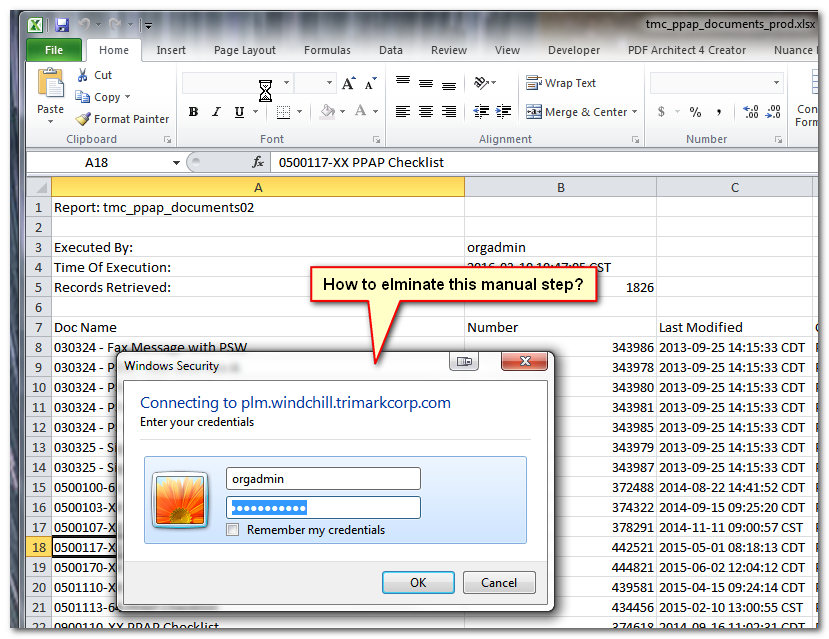Open the Number Format dropdown
Viewport: 829px width, 639px height.
click(x=776, y=83)
